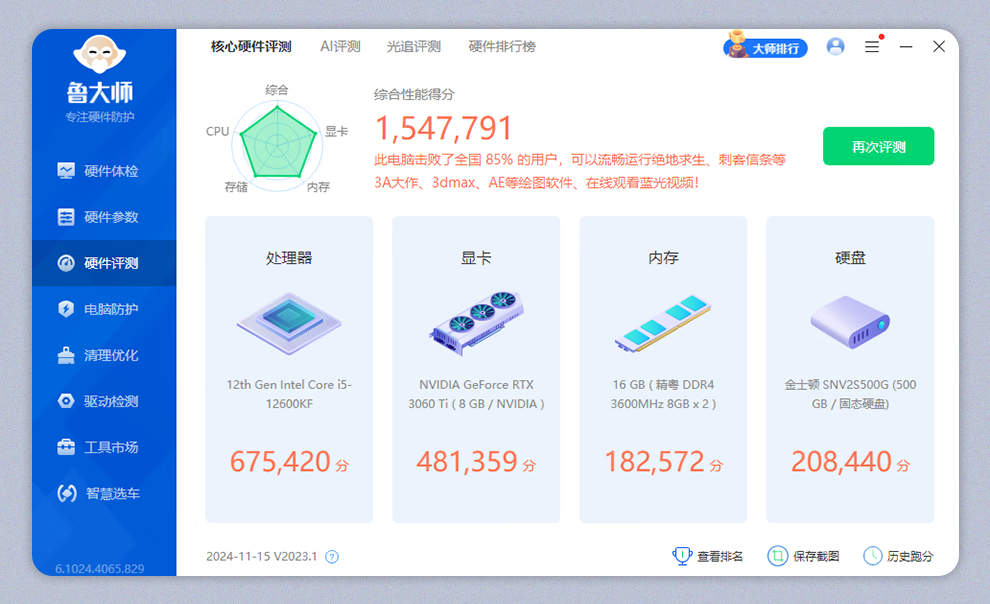Switch to 核心硬件评测 tab
990x604 pixels.
click(251, 47)
